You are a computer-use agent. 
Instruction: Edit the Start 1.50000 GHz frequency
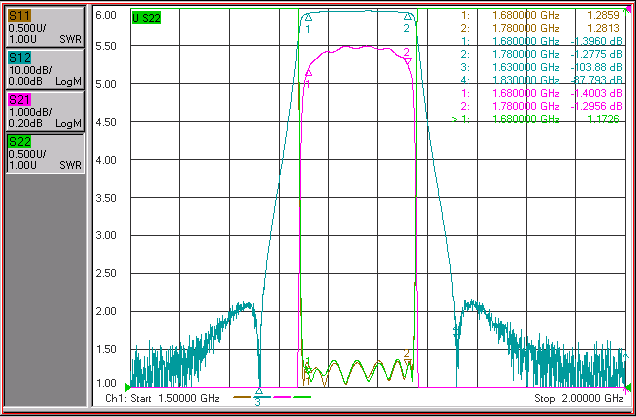pos(162,398)
